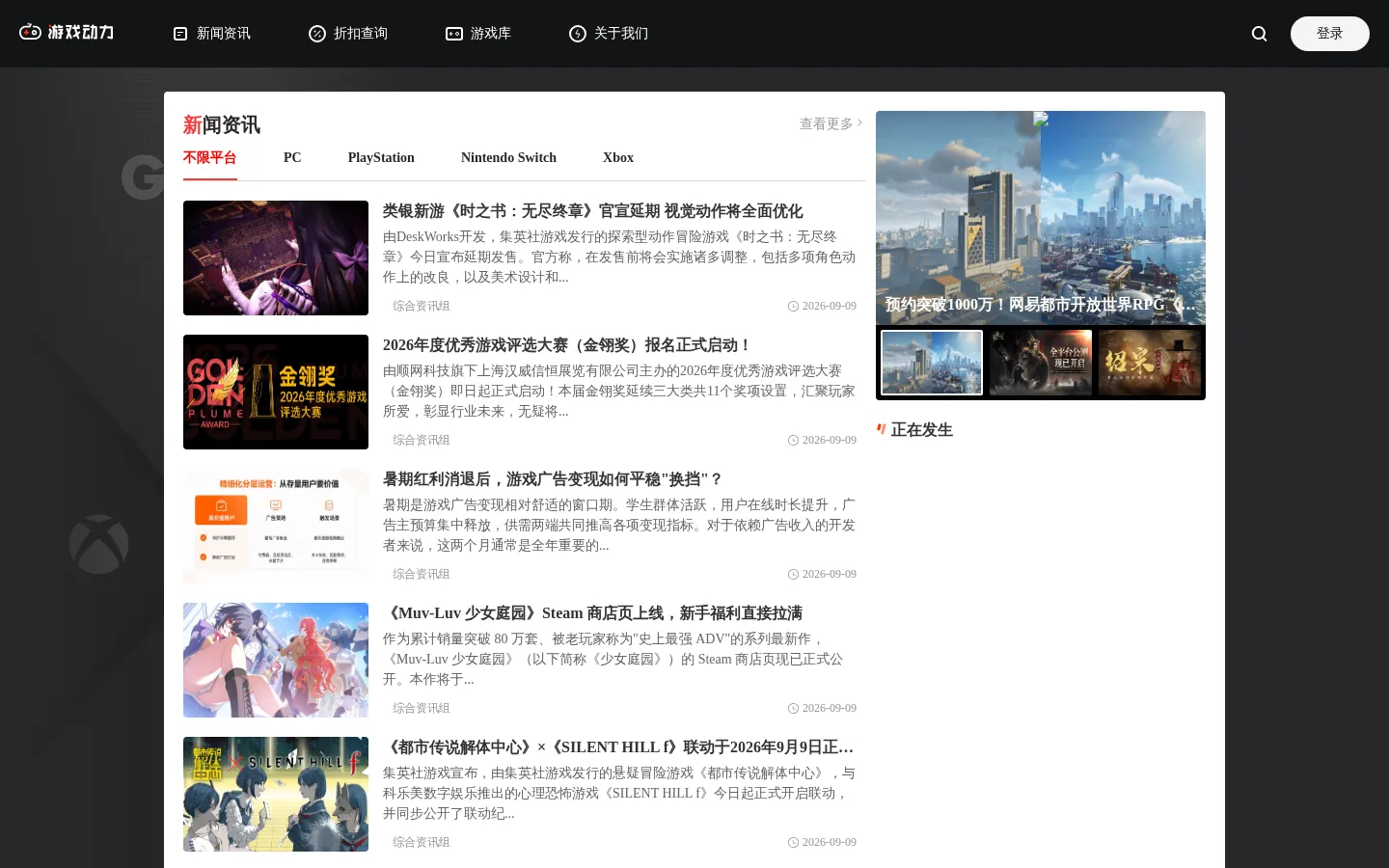The image size is (1389, 868).
Task: Open 关于我们 in top navigation
Action: coord(621,34)
